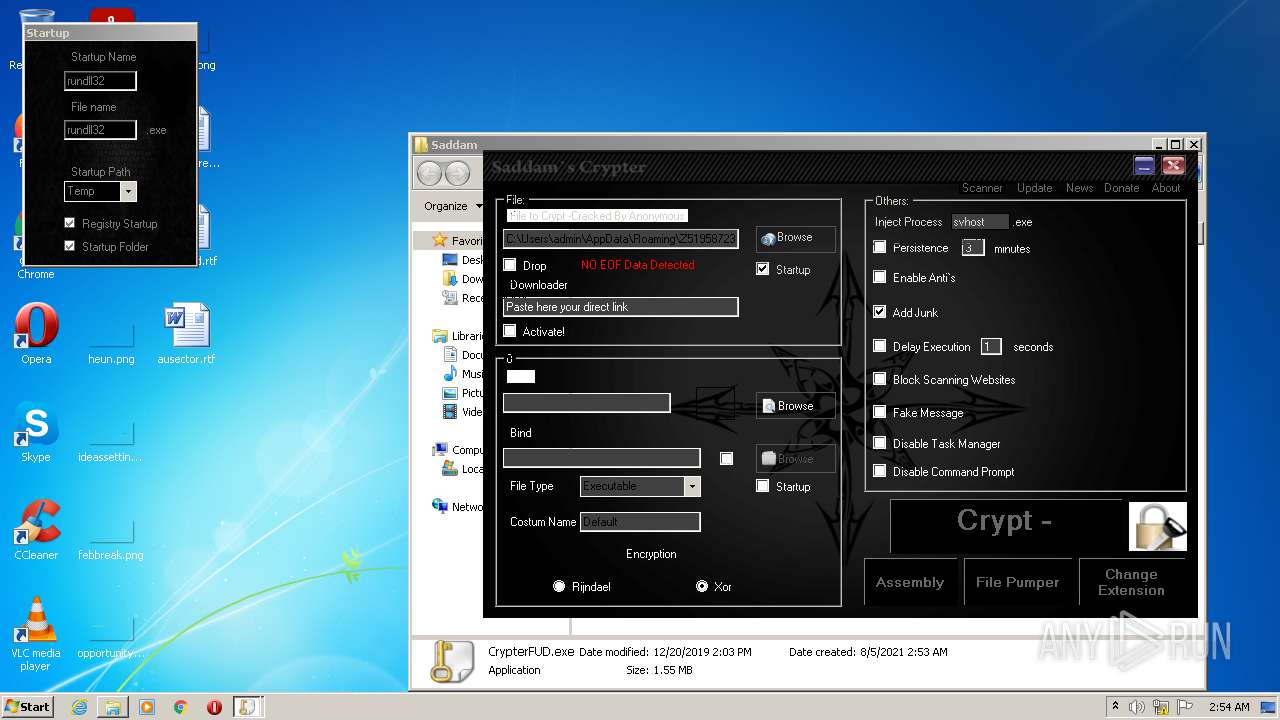Viewport: 1280px width, 720px height.
Task: Click the Crypt button
Action: [x=1005, y=526]
